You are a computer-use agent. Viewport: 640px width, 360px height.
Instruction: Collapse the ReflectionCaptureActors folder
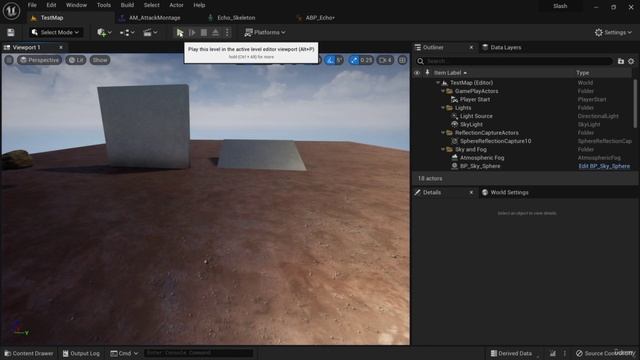tap(443, 133)
